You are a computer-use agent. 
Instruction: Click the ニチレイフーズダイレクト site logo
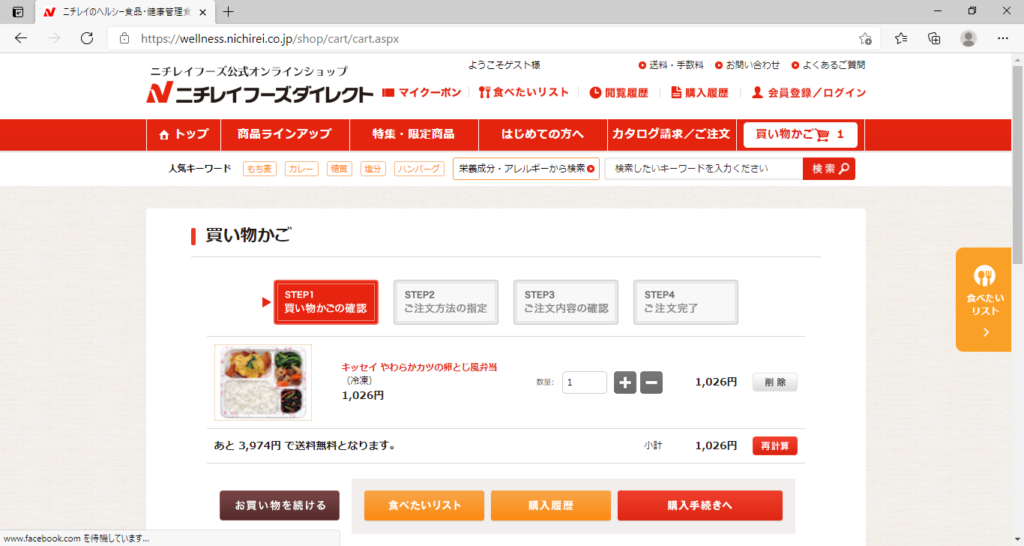[259, 93]
